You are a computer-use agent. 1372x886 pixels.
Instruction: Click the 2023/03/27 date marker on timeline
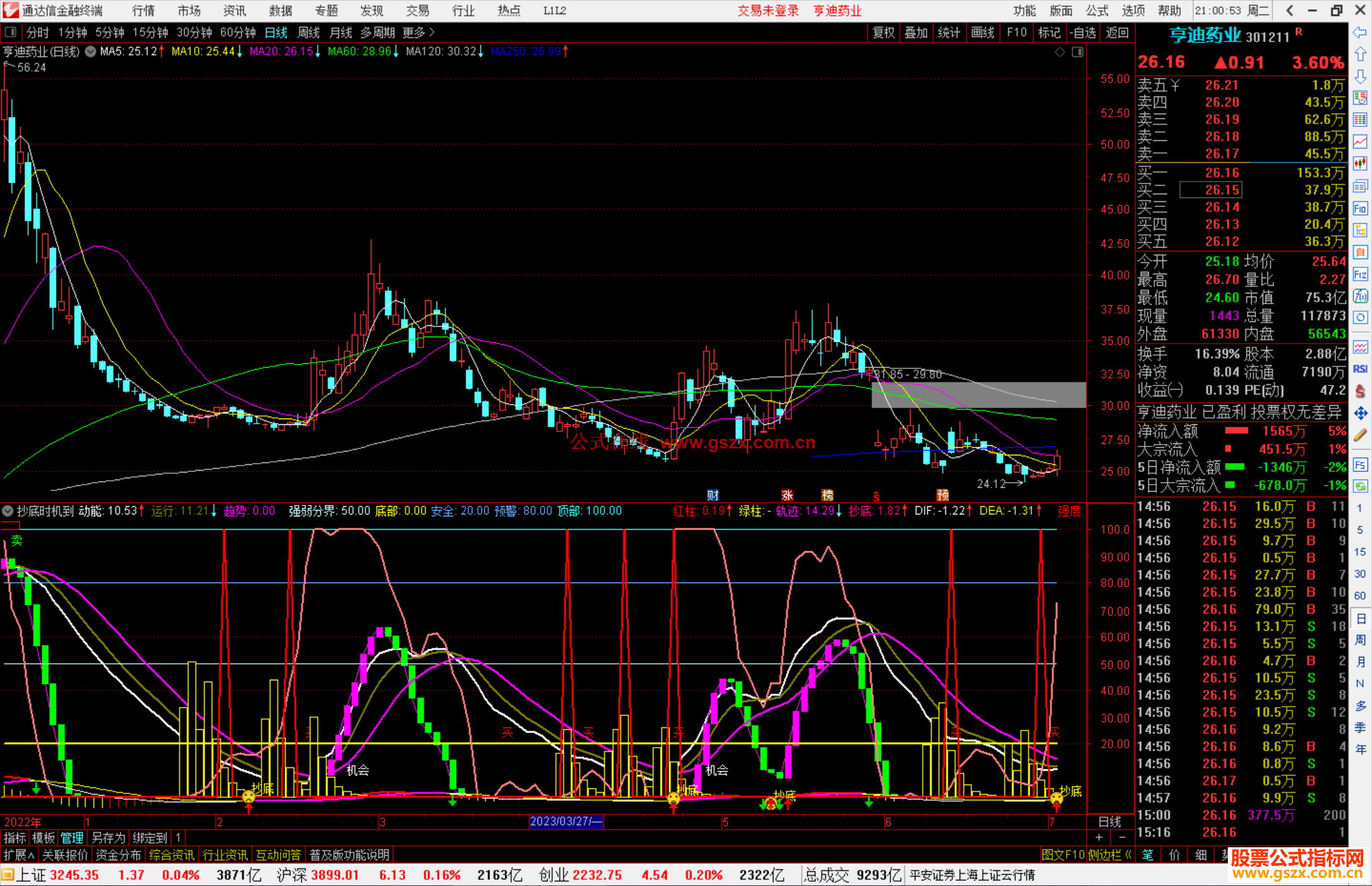(565, 821)
